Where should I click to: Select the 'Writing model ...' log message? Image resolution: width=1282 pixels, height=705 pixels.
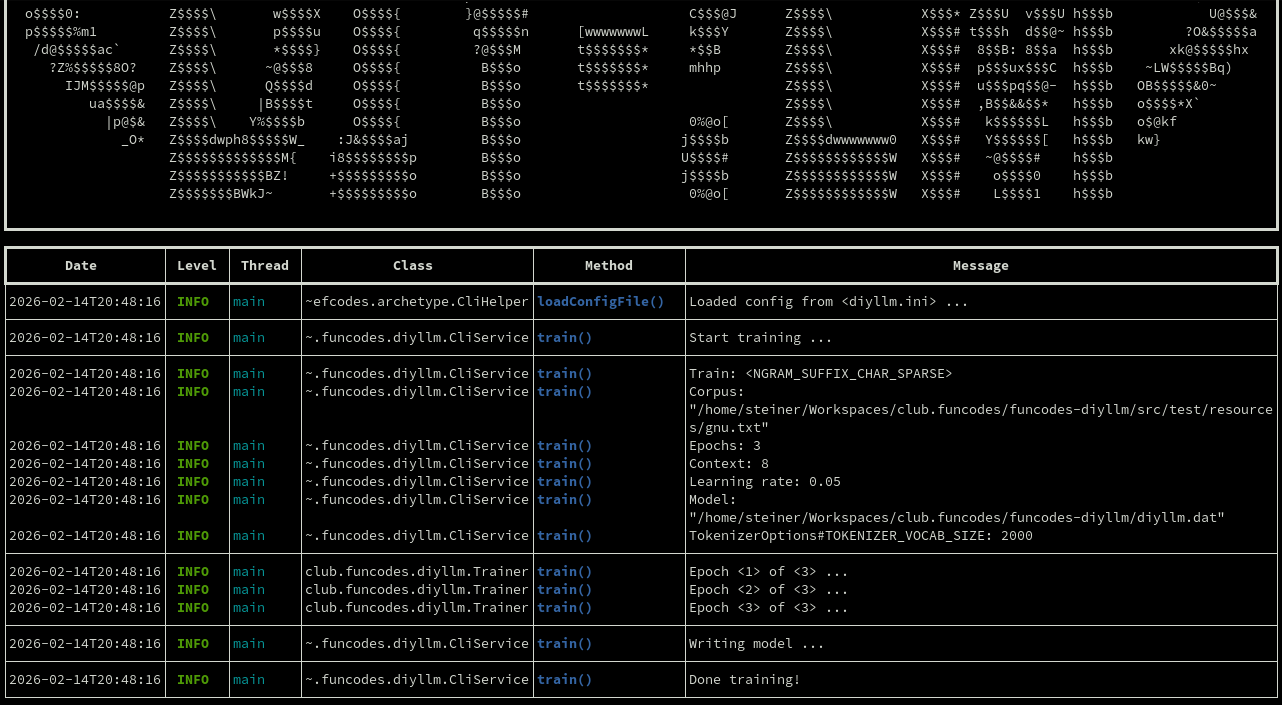tap(756, 643)
